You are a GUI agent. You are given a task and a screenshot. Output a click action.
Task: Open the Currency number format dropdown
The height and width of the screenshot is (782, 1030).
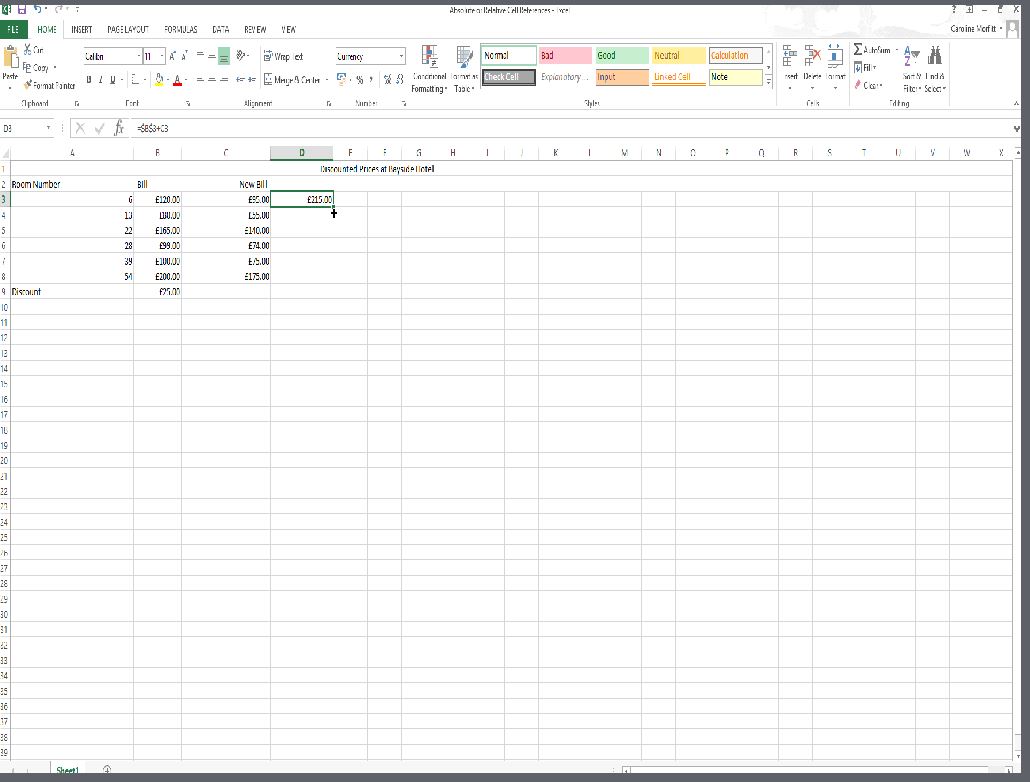[x=401, y=57]
